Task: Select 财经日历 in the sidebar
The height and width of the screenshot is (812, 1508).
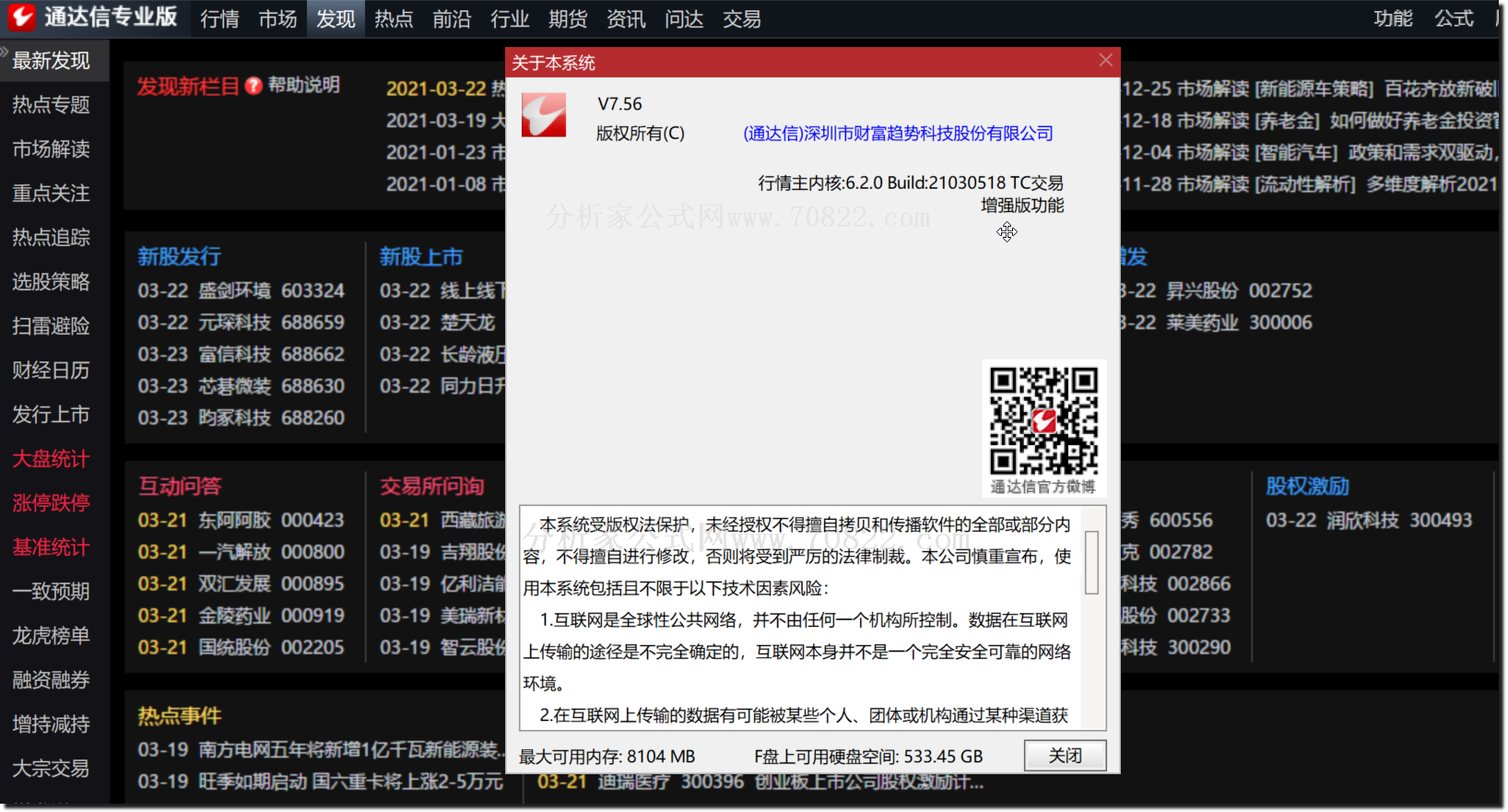Action: pos(52,371)
